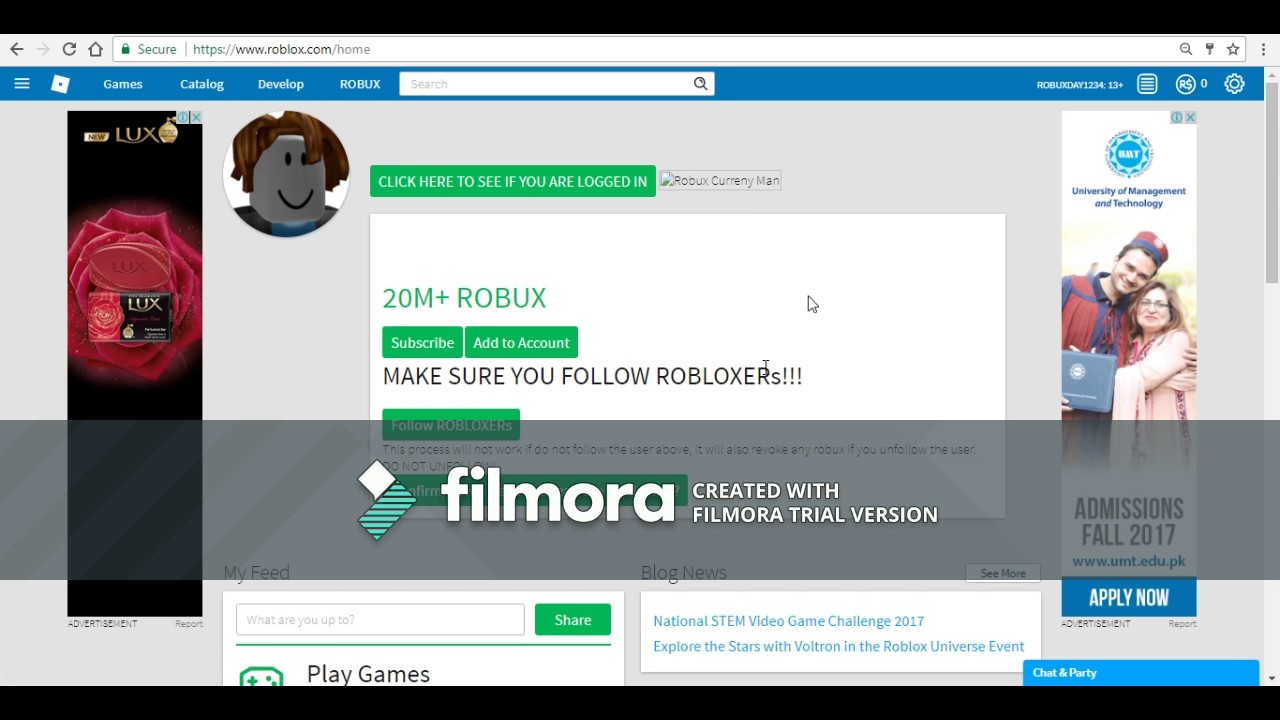Image resolution: width=1280 pixels, height=720 pixels.
Task: Click the AdChoices icon on University ad
Action: pos(1178,117)
